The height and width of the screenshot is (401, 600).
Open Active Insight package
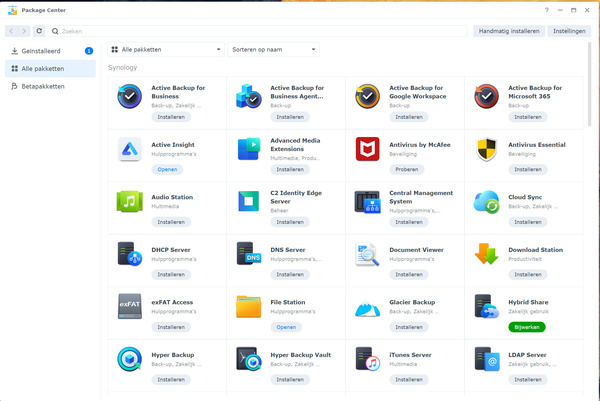(167, 169)
